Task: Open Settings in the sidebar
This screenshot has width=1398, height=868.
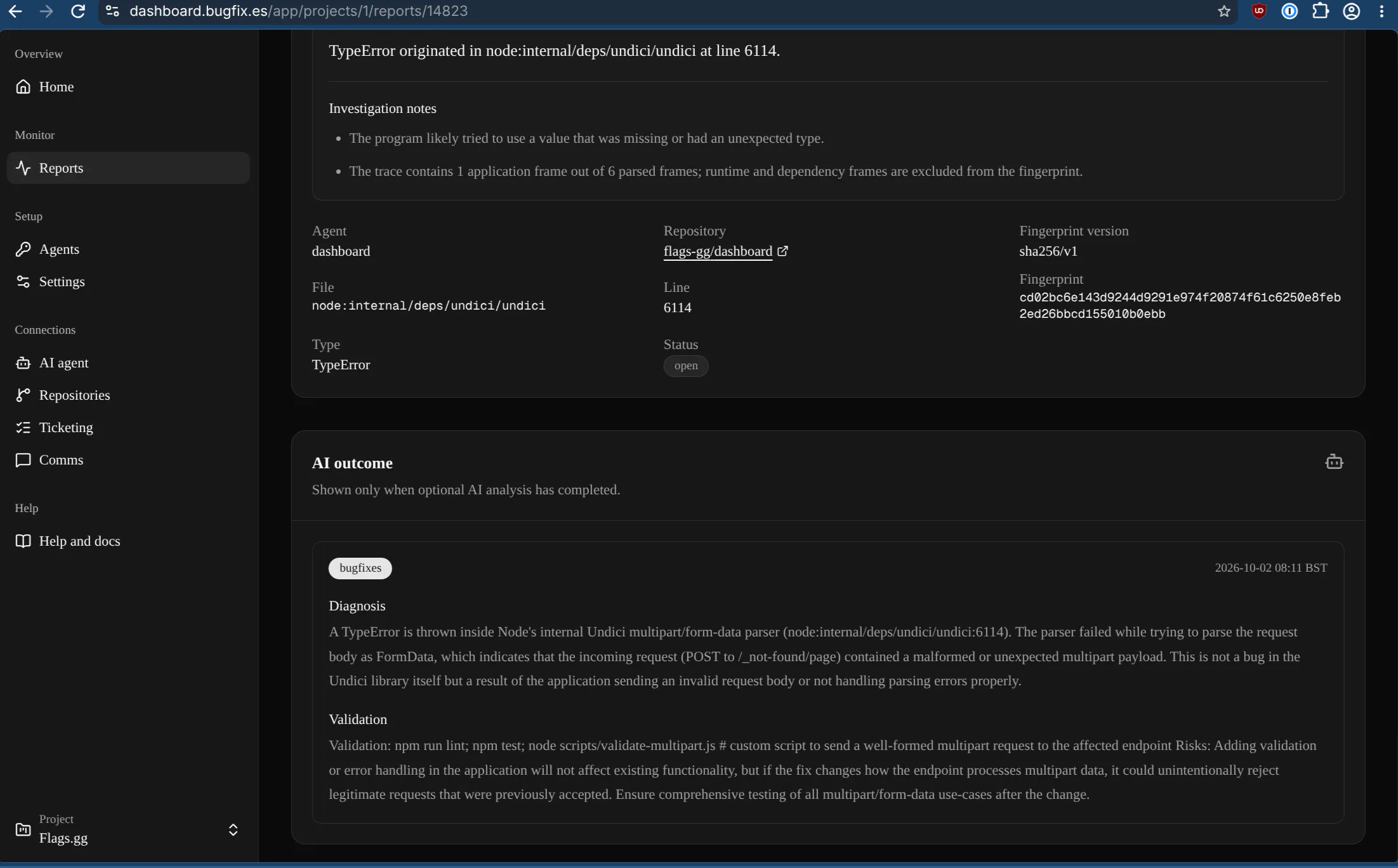Action: [128, 281]
